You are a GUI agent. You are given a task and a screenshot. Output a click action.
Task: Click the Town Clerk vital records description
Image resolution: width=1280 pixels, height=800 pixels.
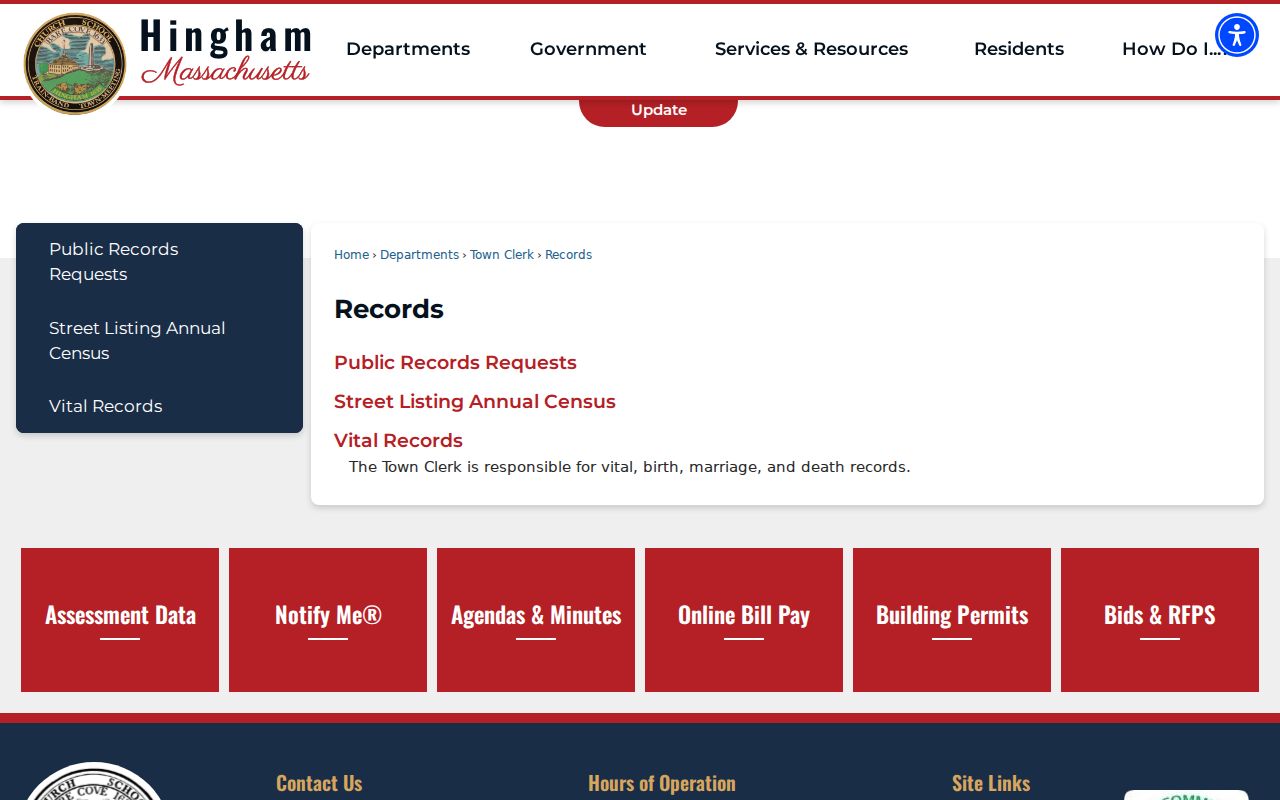click(x=630, y=467)
